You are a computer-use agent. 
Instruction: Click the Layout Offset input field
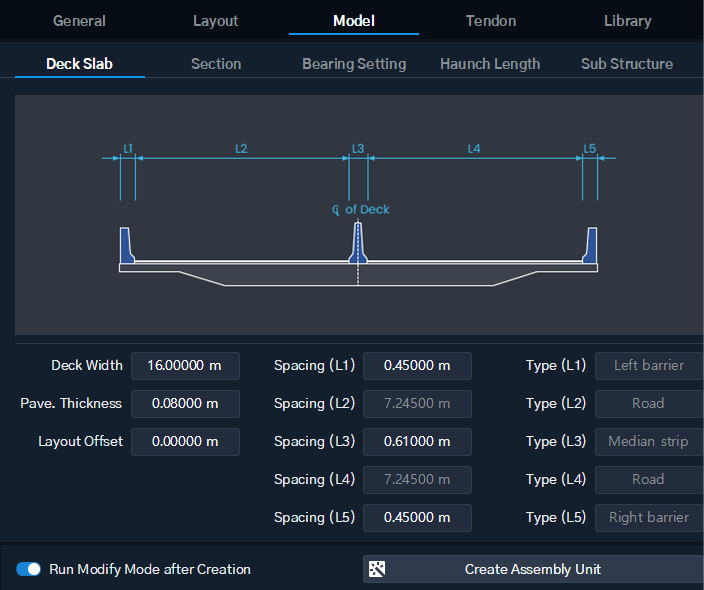tap(185, 441)
